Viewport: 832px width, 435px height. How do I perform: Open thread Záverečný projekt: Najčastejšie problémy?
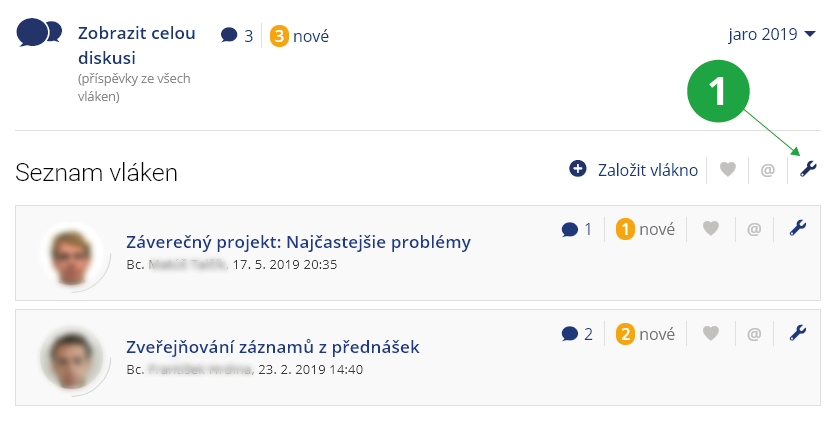pyautogui.click(x=298, y=242)
